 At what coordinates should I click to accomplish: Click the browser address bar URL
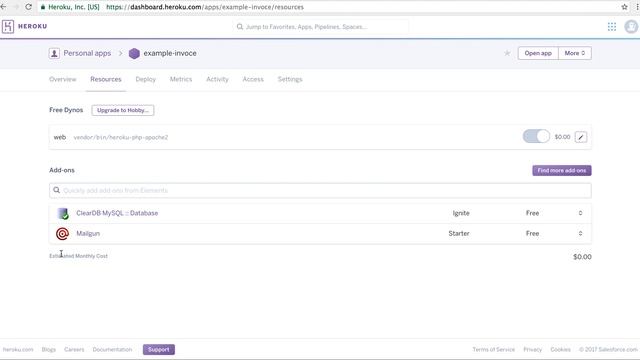tap(204, 7)
